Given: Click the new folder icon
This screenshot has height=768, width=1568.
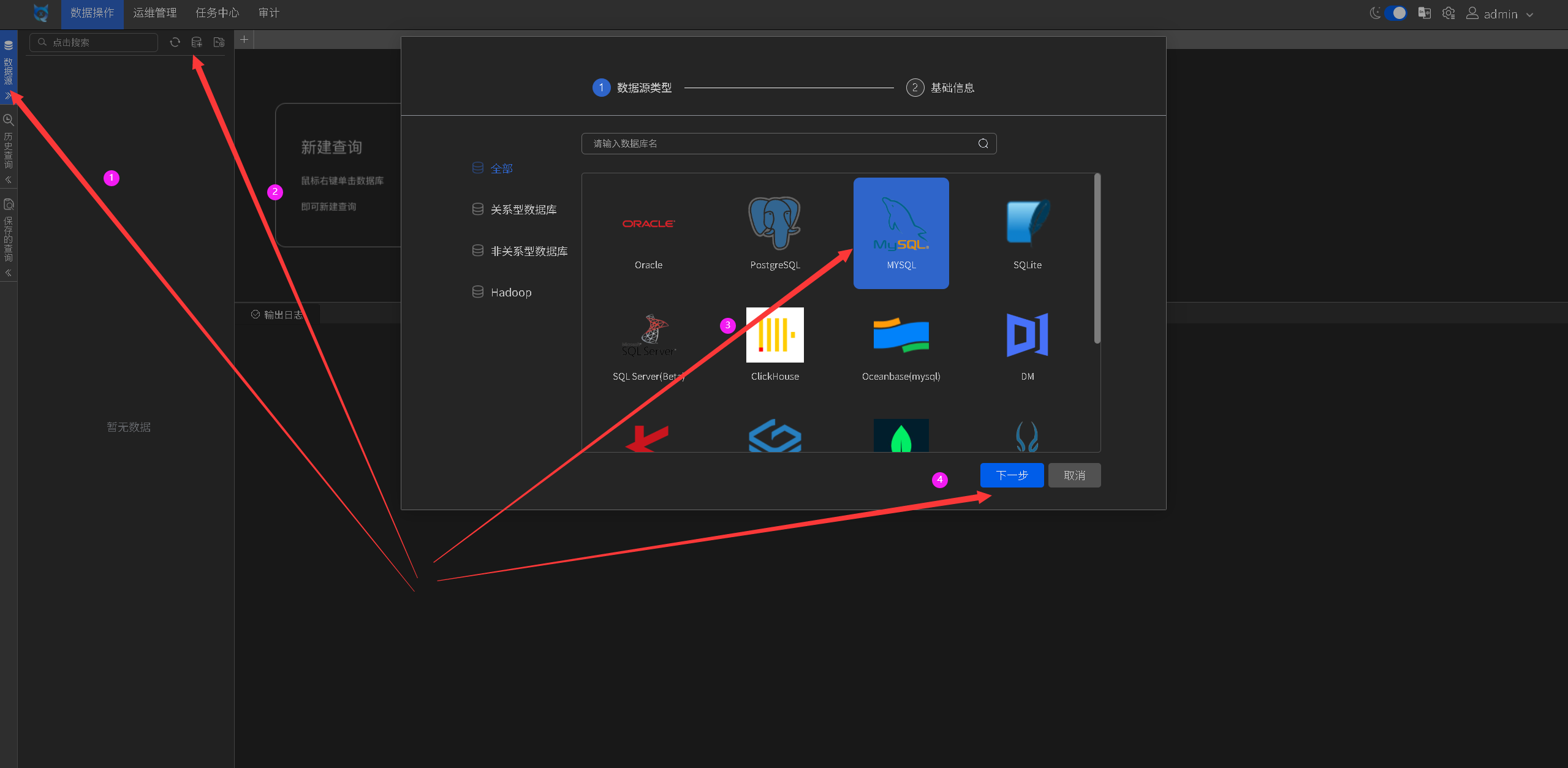Looking at the screenshot, I should click(219, 42).
